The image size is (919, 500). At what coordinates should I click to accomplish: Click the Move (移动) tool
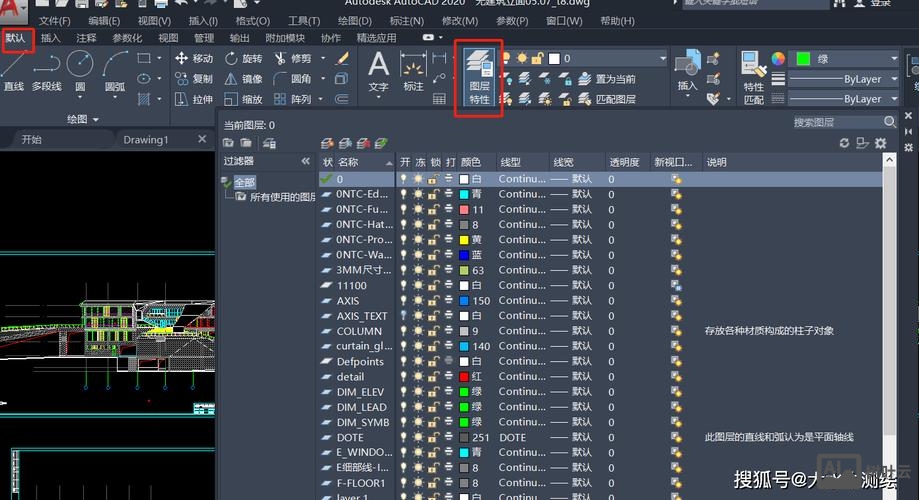click(x=194, y=59)
